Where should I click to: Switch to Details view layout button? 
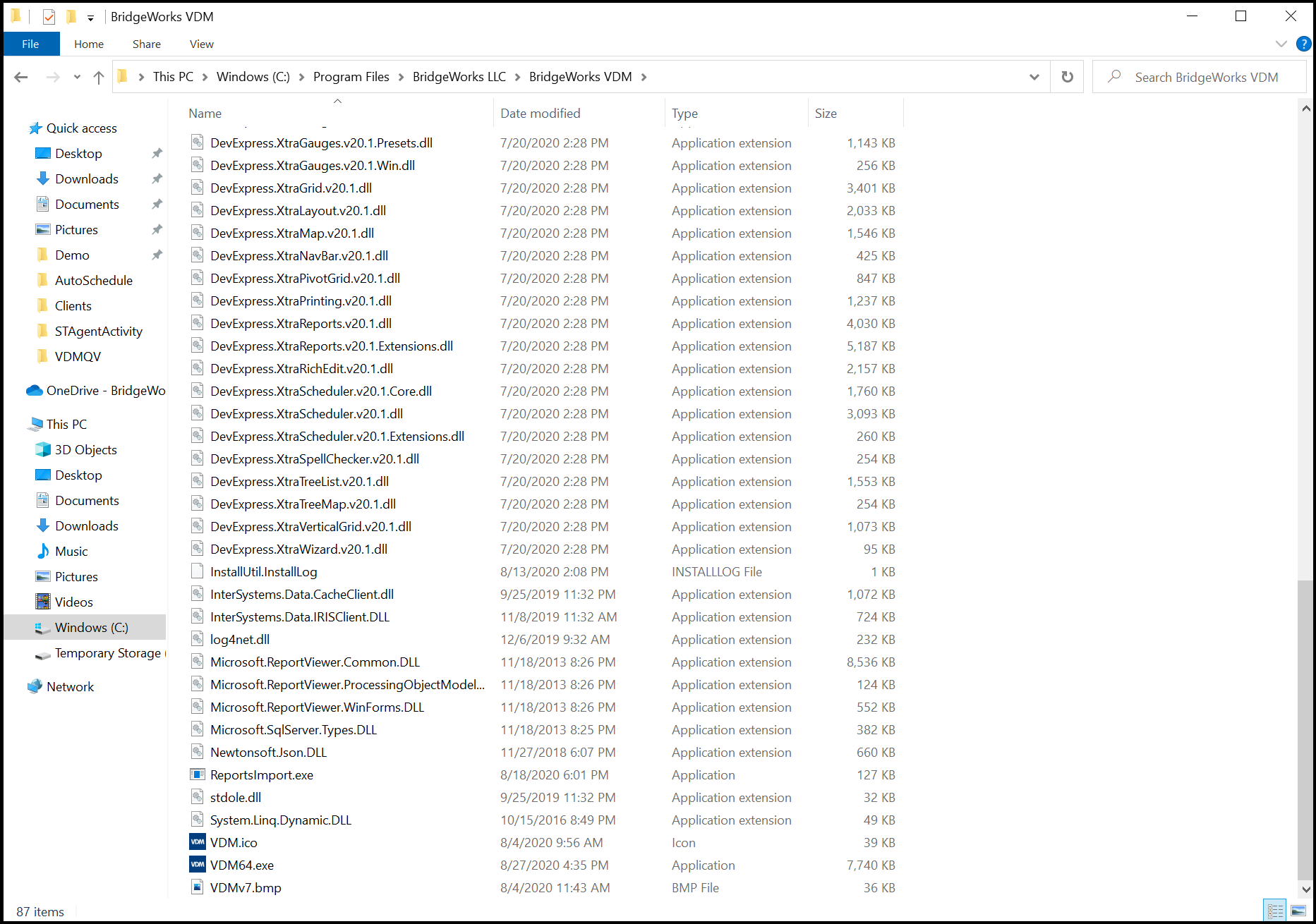tap(1275, 911)
